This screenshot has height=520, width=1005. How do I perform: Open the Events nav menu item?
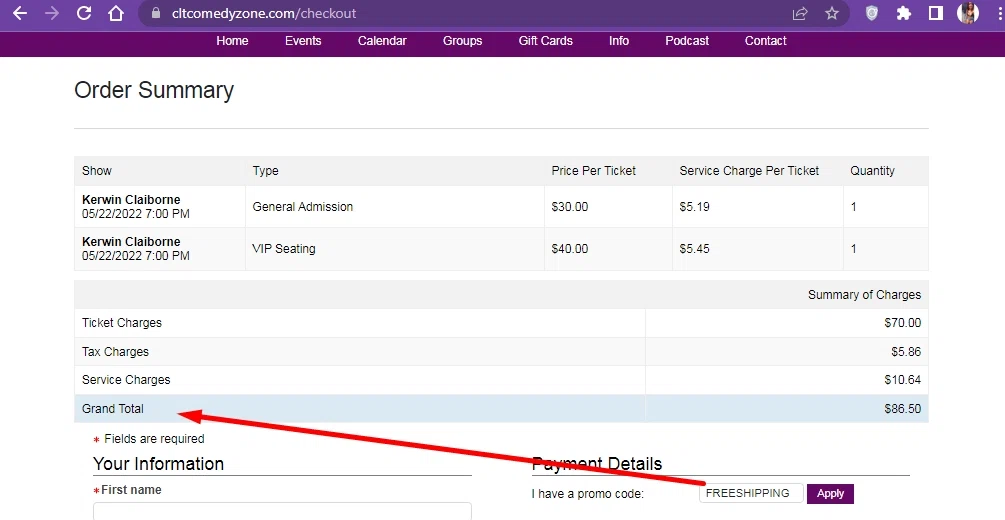click(303, 41)
